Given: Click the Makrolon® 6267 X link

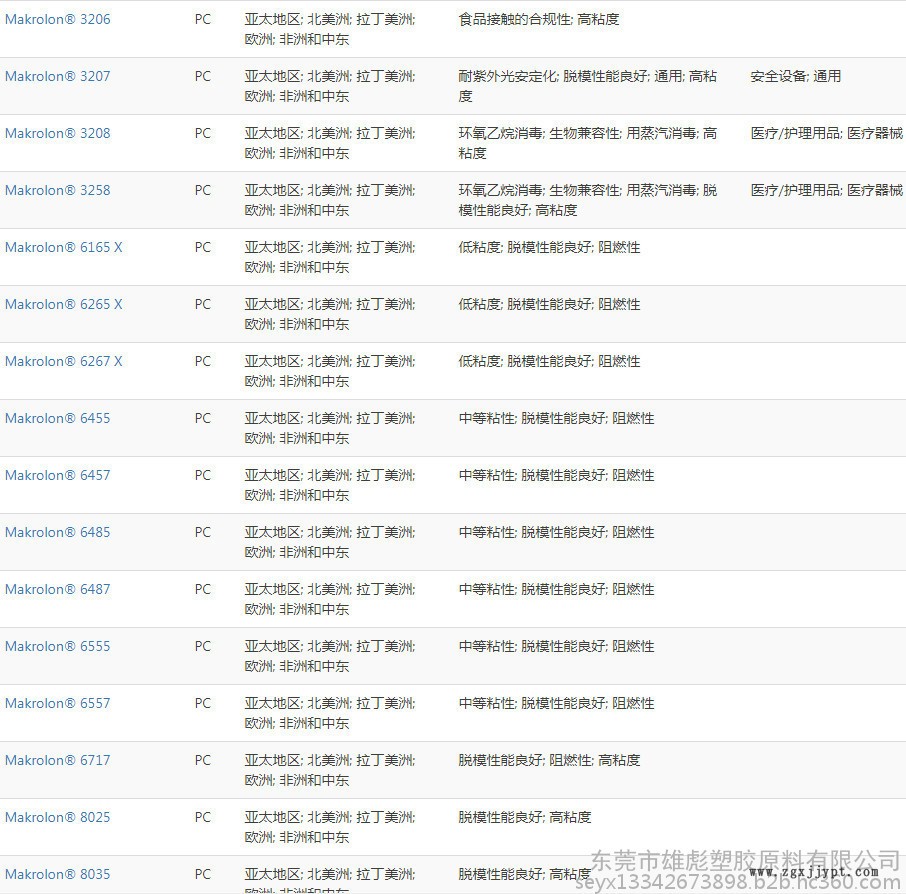Looking at the screenshot, I should pyautogui.click(x=63, y=361).
